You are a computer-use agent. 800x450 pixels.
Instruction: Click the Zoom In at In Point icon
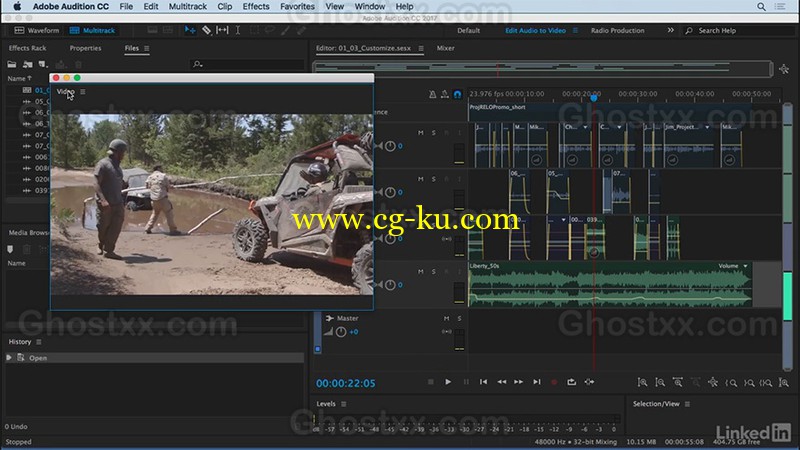(x=731, y=382)
